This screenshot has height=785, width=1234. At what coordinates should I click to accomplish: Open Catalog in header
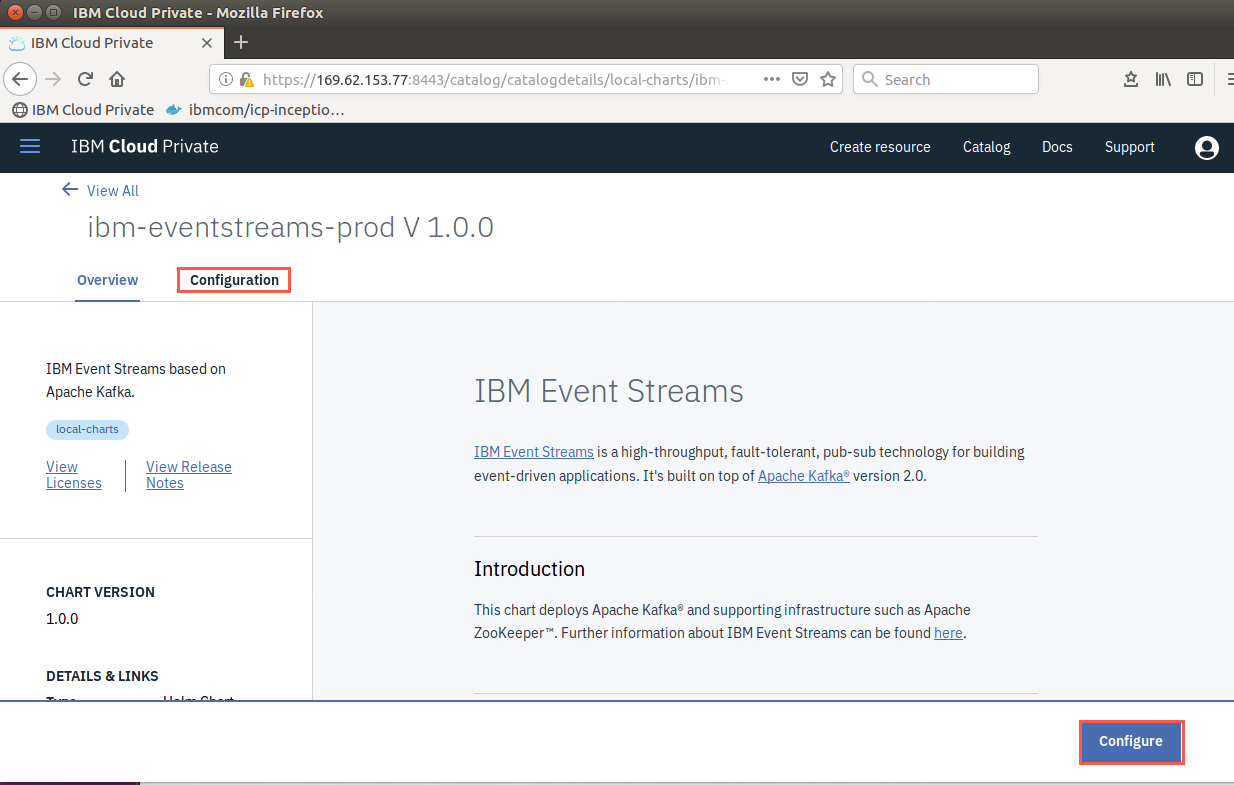986,147
